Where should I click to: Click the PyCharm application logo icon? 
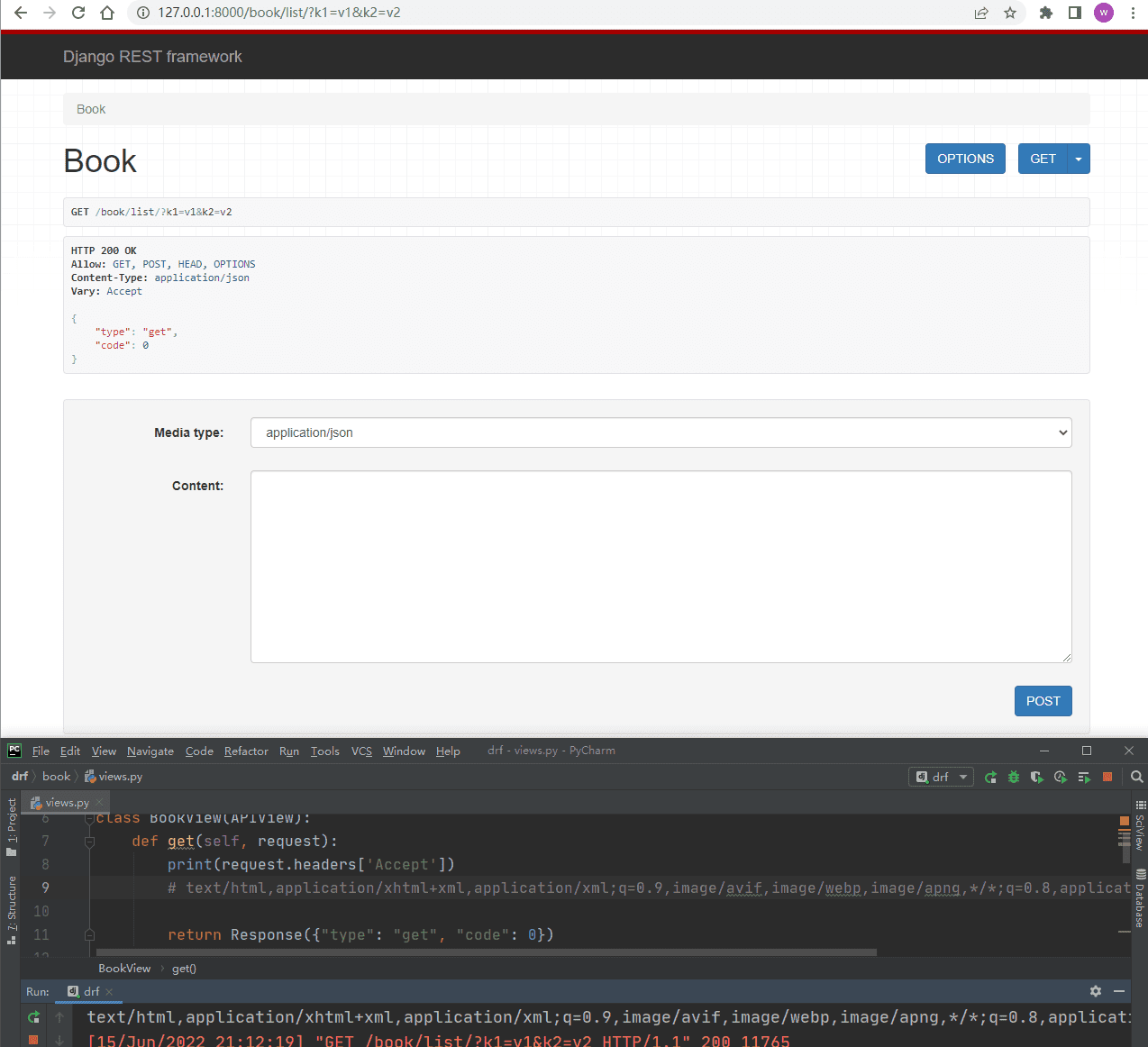pos(14,751)
